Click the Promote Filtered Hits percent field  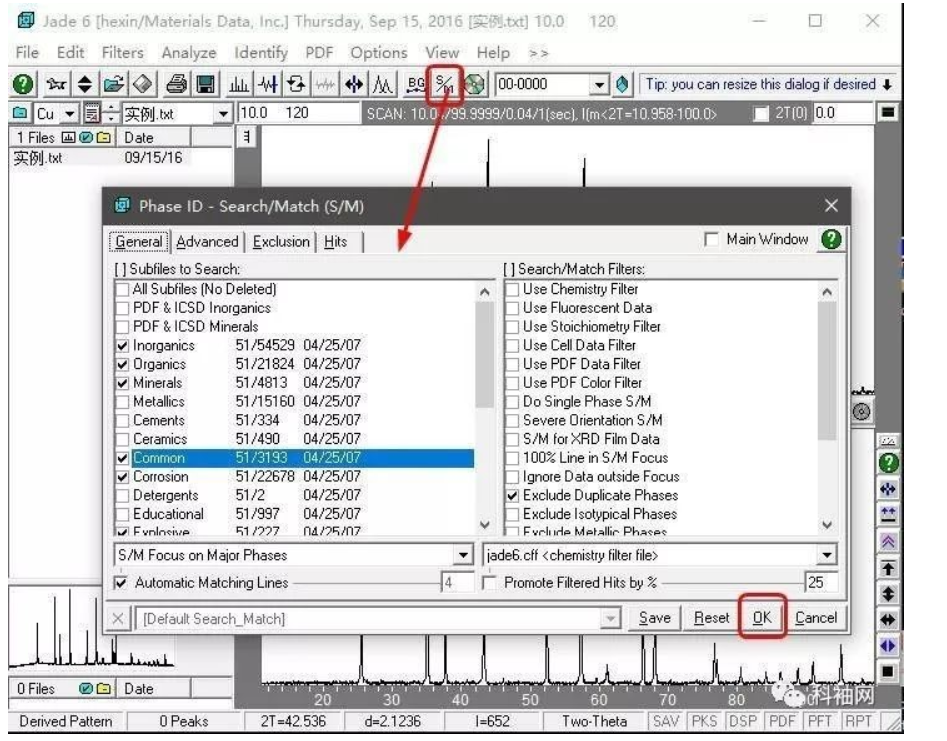click(820, 583)
